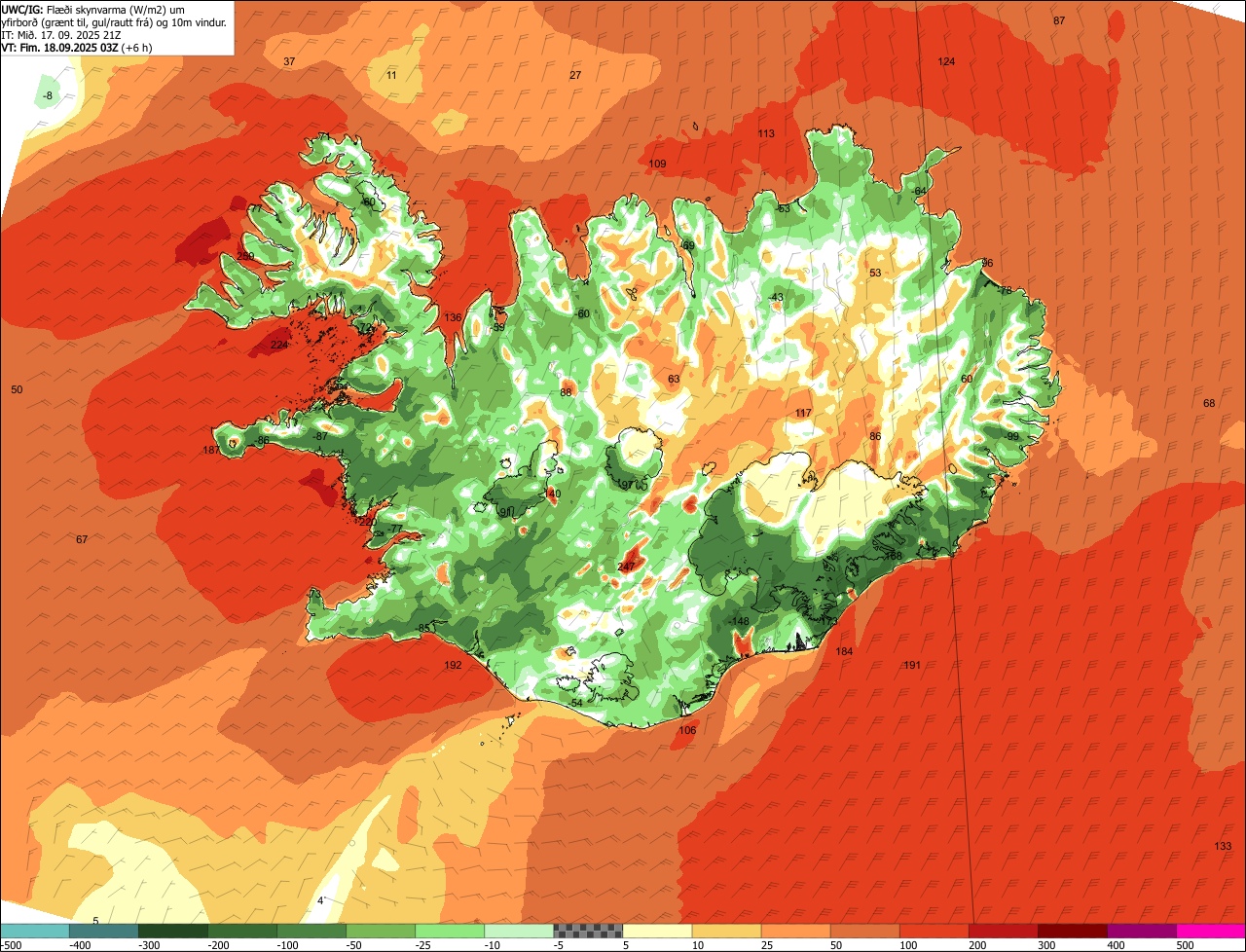Image resolution: width=1246 pixels, height=952 pixels.
Task: Click the '99' value in the East Fjords
Action: (1012, 436)
